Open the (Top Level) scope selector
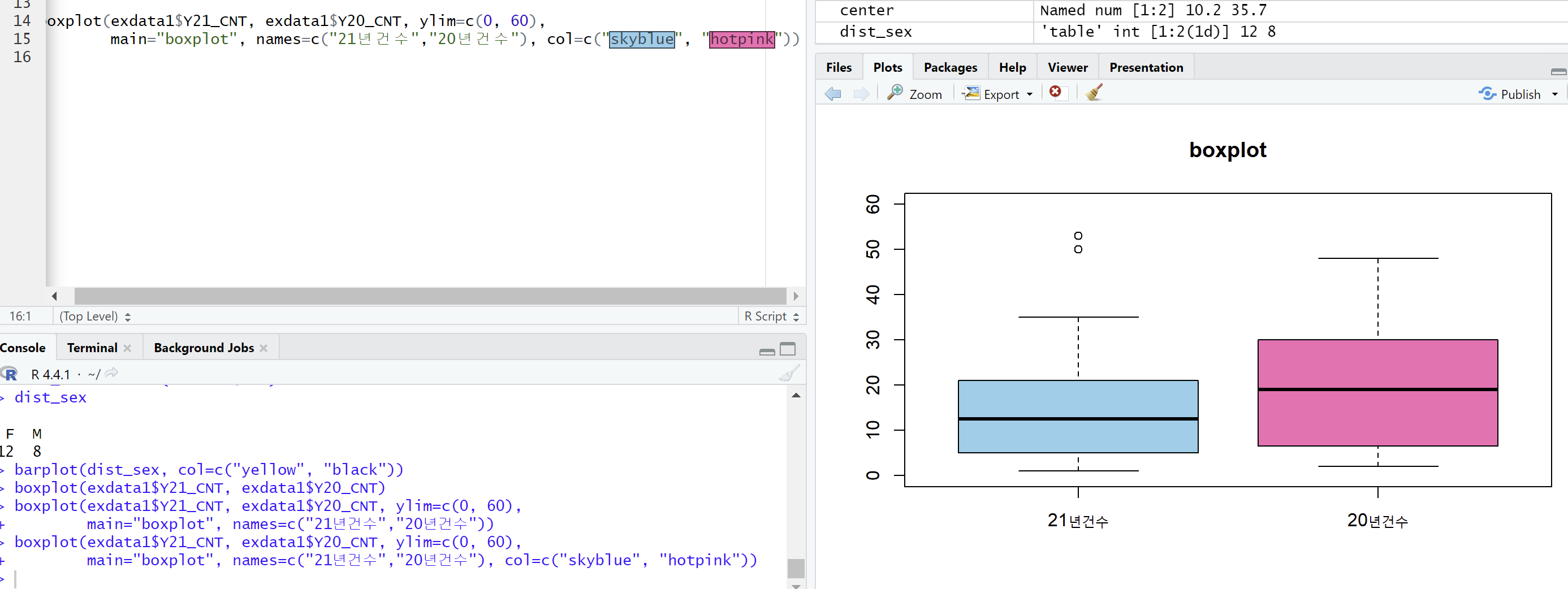1568x589 pixels. click(x=95, y=317)
